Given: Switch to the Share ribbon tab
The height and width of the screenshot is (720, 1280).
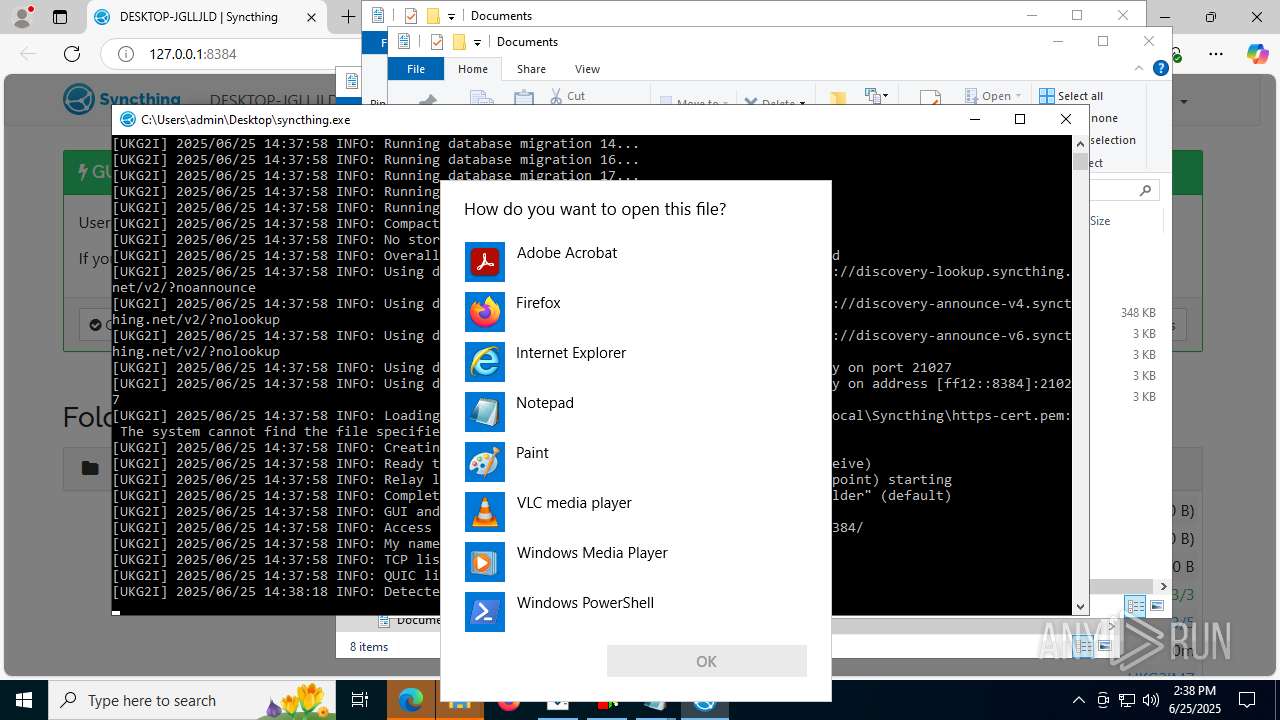Looking at the screenshot, I should tap(531, 69).
